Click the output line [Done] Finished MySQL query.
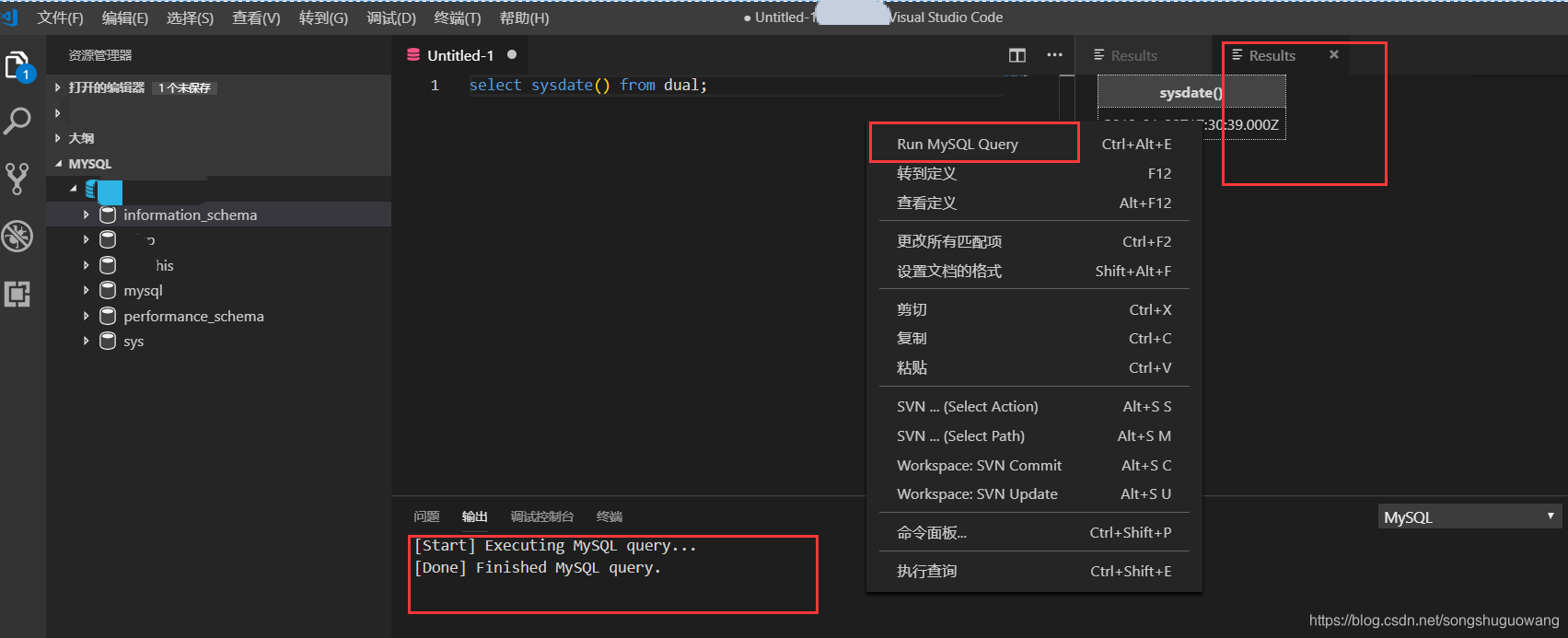This screenshot has height=638, width=1568. pos(538,567)
